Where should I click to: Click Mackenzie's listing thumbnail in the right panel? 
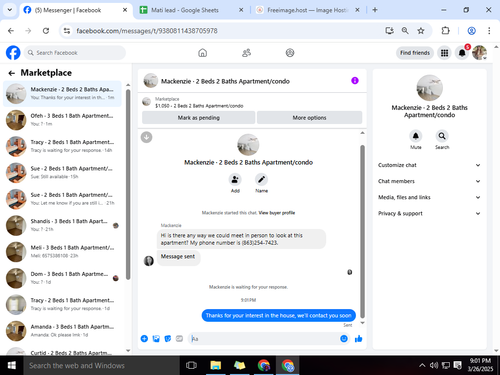[x=429, y=88]
